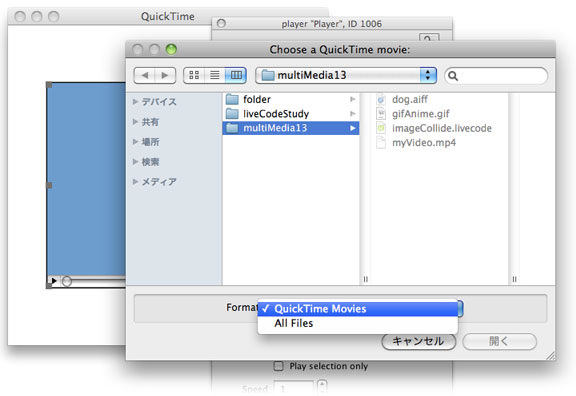Go back with the left arrow button
The width and height of the screenshot is (576, 396).
[x=145, y=75]
